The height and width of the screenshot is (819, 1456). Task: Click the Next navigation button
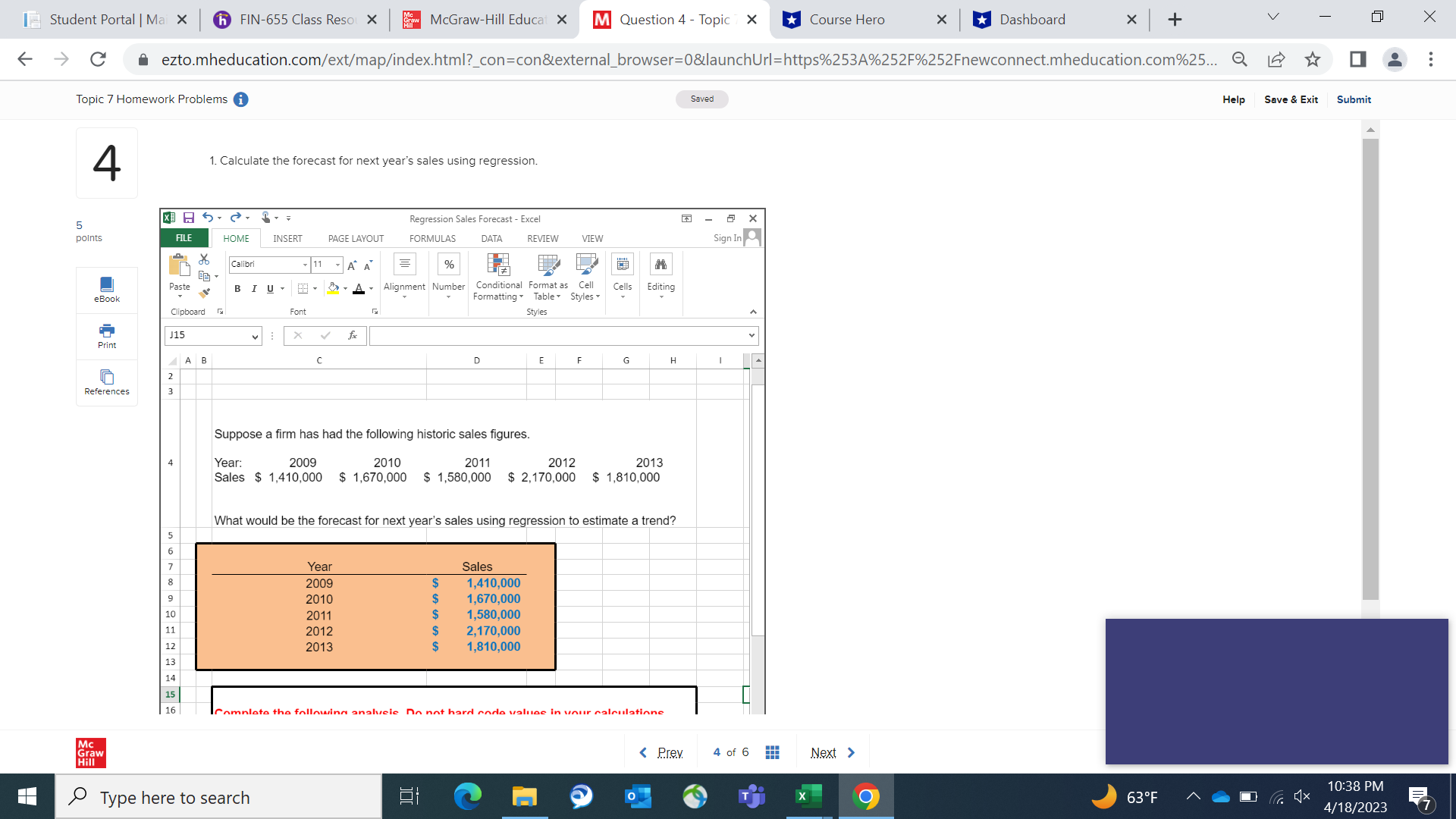(824, 752)
